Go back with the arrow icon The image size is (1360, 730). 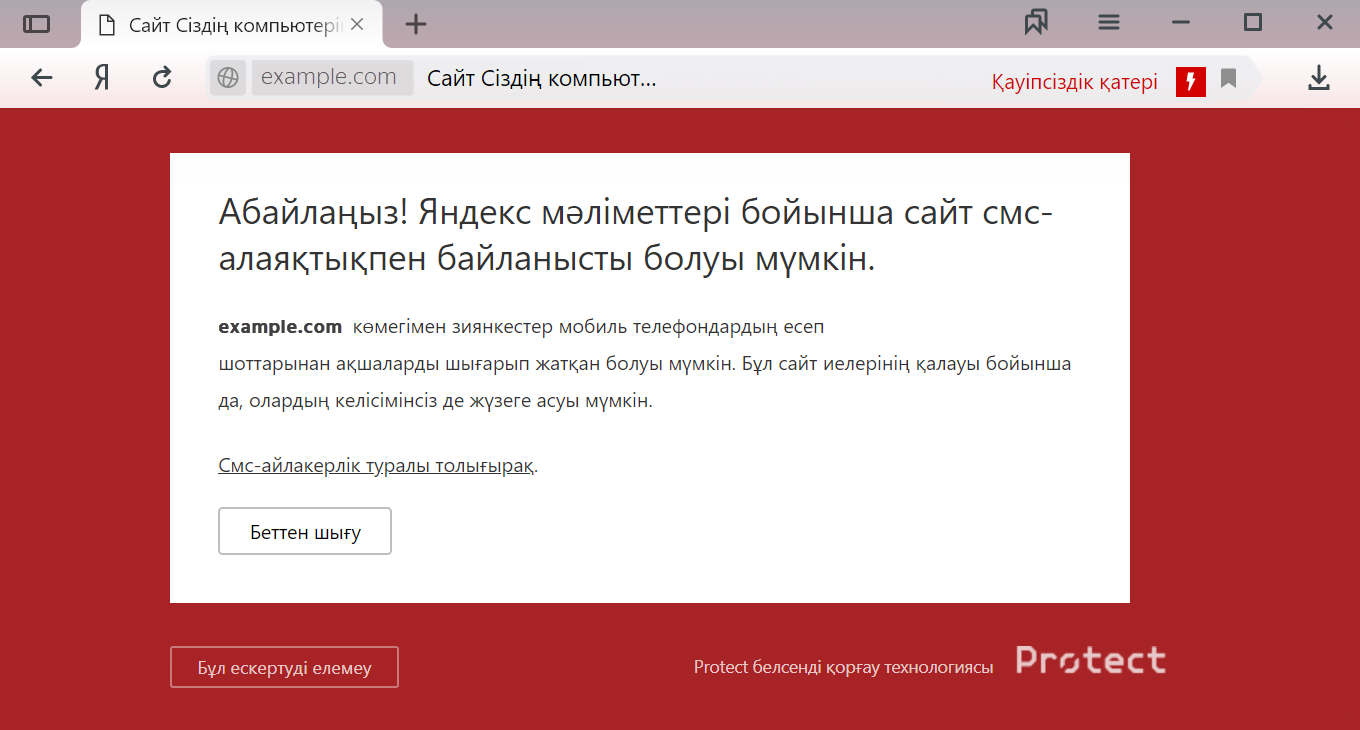point(41,77)
